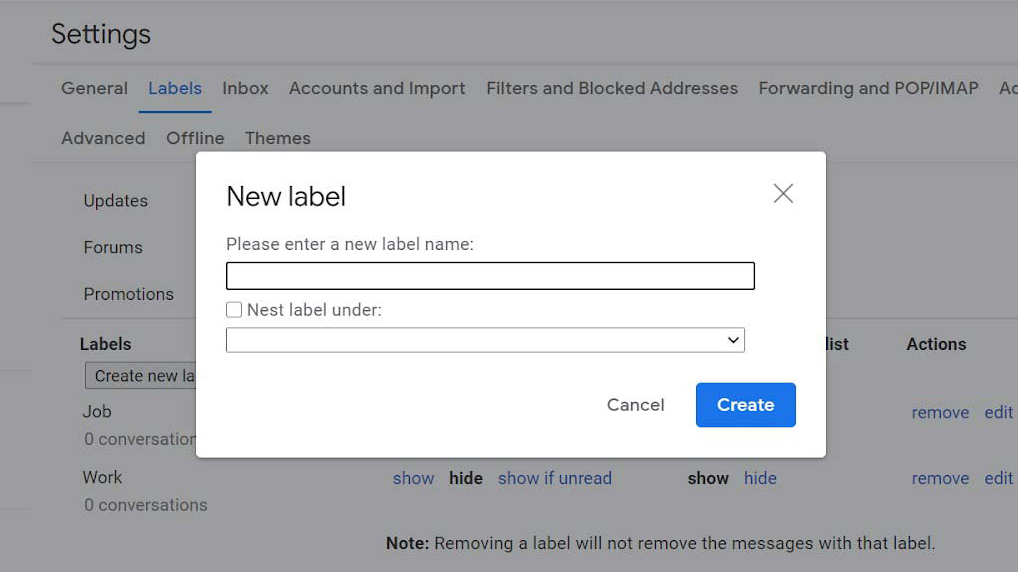Click the Updates category text
Screen dimensions: 1018x572
[x=116, y=201]
